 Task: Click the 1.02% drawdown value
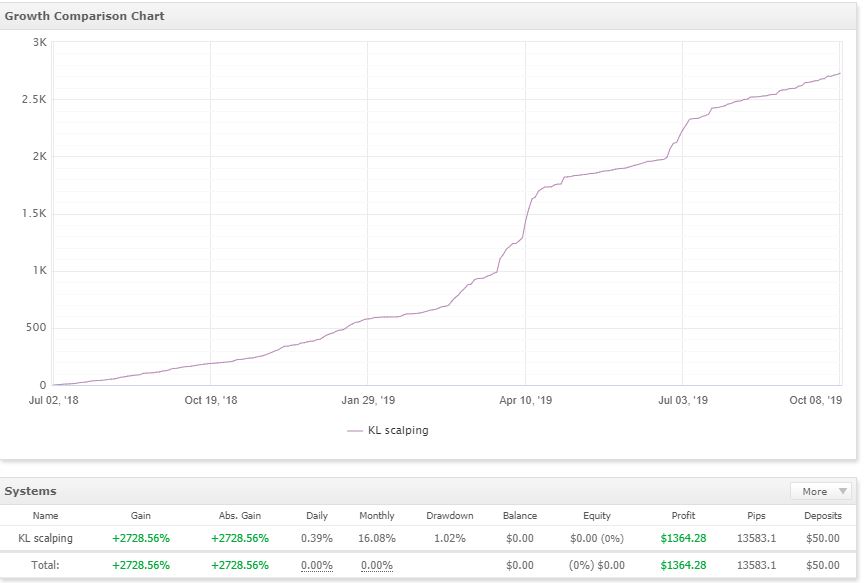coord(449,538)
